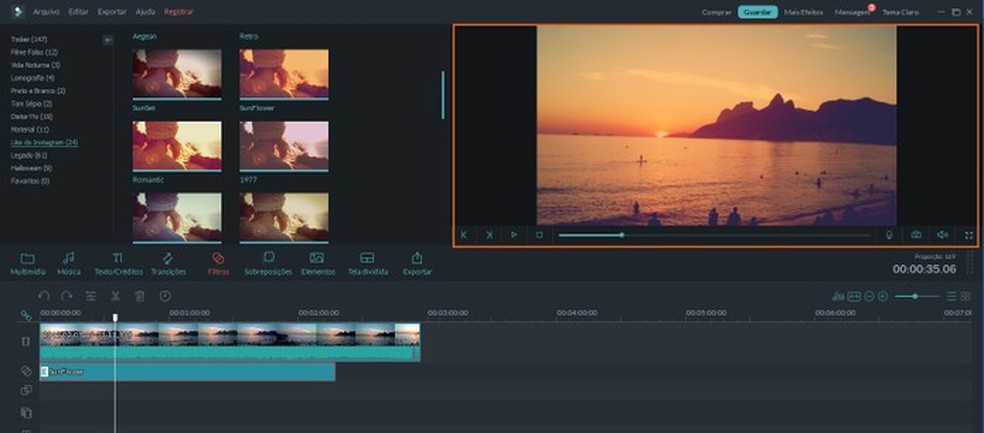Viewport: 984px width, 433px height.
Task: Select the Preto e Branco filter category
Action: click(38, 91)
